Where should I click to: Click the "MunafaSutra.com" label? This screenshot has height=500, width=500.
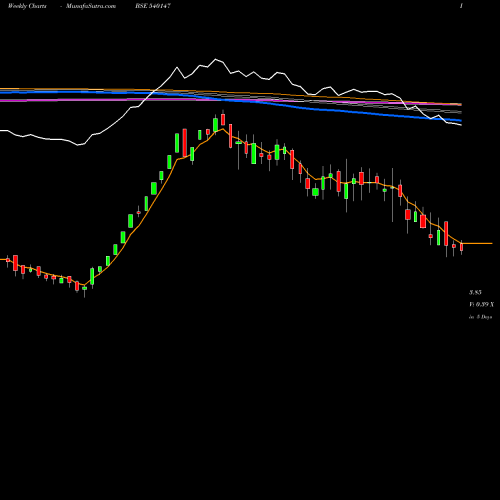pyautogui.click(x=91, y=6)
